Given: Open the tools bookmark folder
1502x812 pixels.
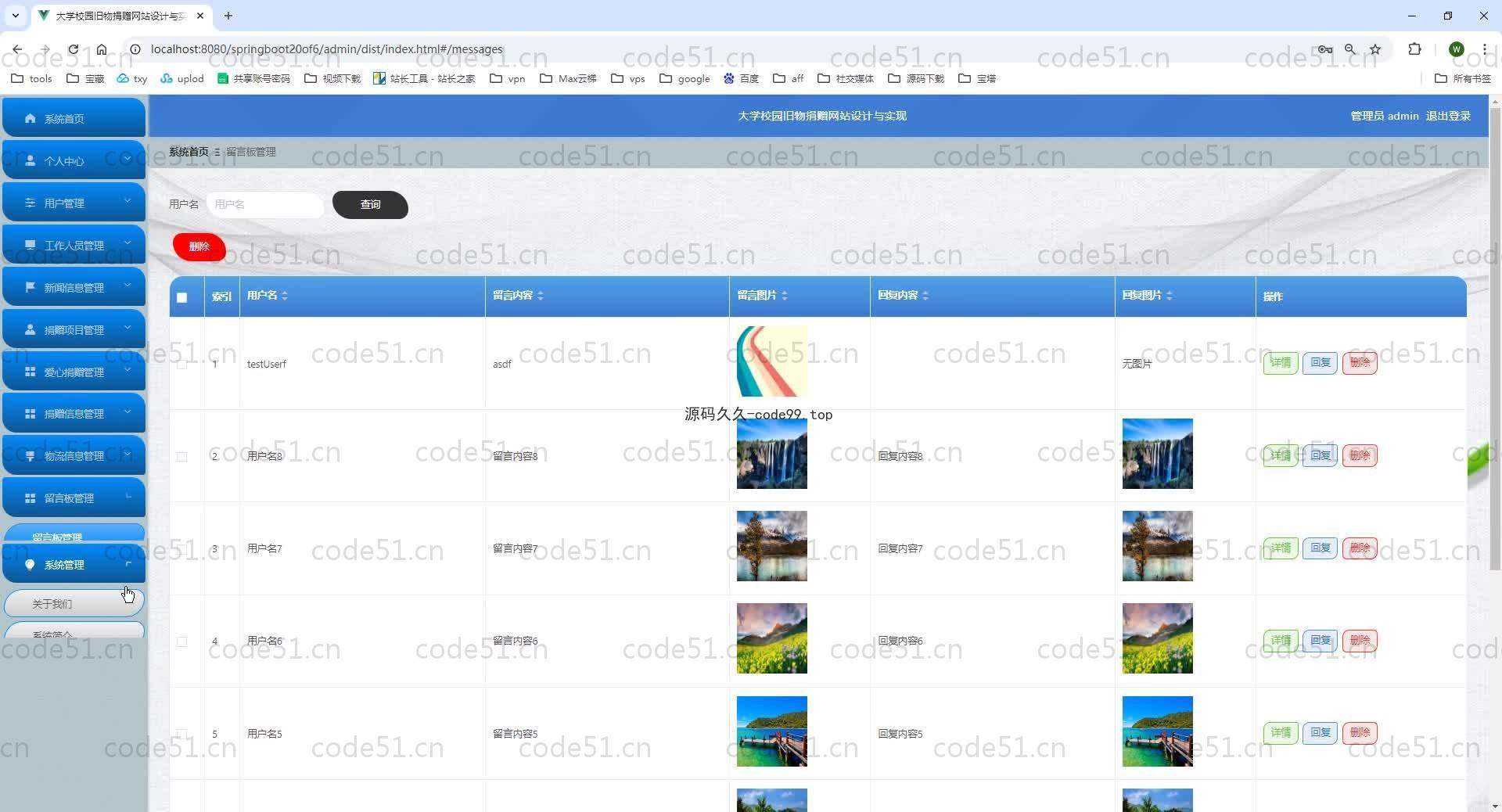Looking at the screenshot, I should (x=32, y=78).
